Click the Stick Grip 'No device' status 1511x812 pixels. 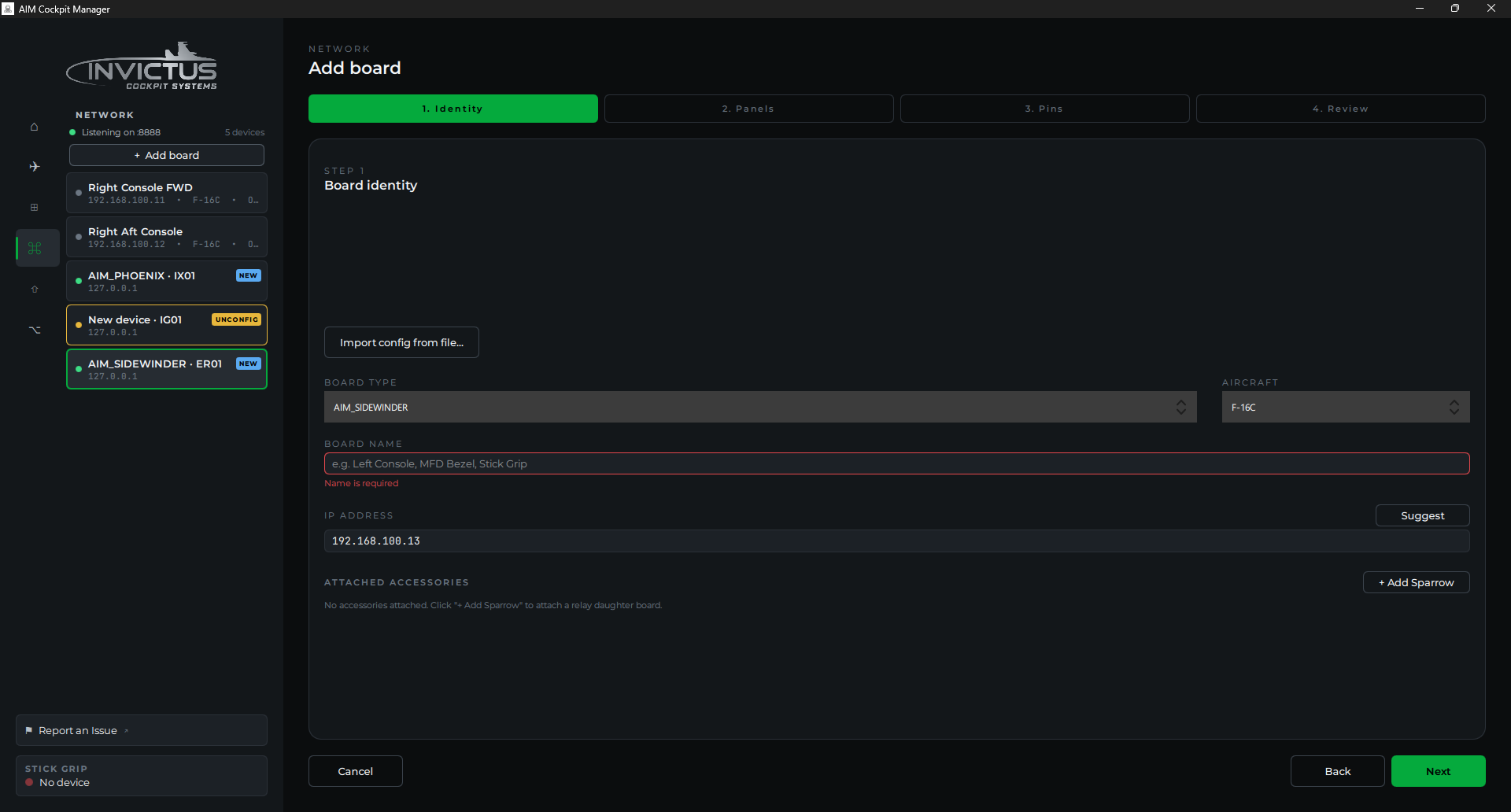coord(65,783)
